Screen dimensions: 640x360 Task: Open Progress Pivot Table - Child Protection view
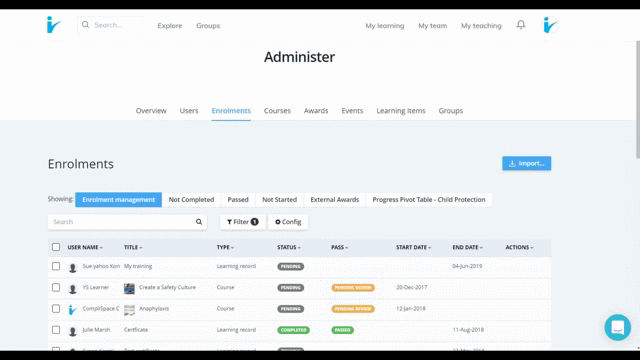tap(429, 200)
